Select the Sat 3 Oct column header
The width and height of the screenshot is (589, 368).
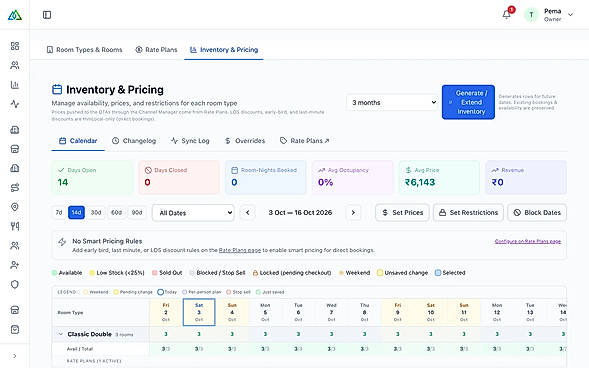click(x=199, y=312)
